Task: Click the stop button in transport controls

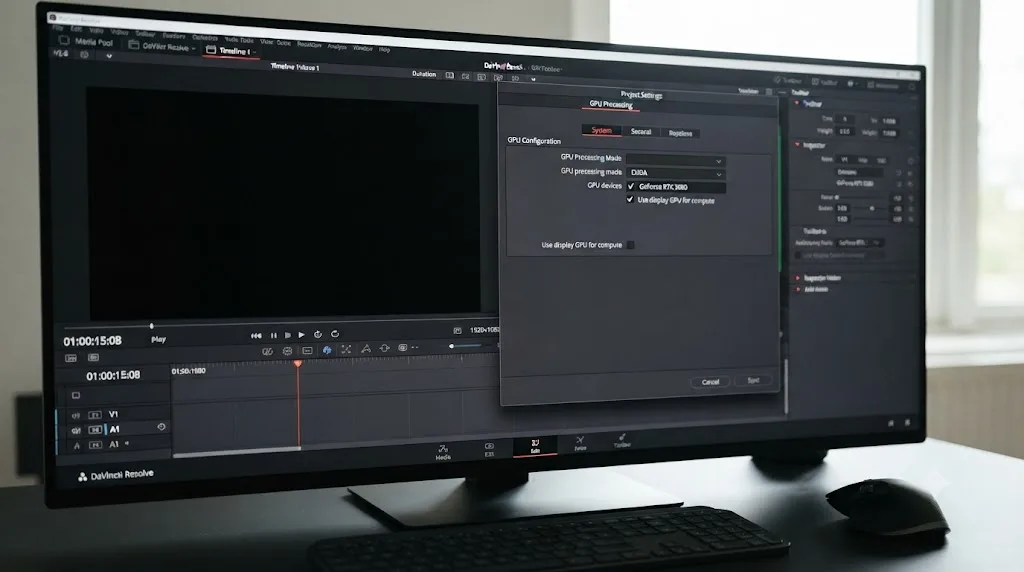Action: [287, 335]
